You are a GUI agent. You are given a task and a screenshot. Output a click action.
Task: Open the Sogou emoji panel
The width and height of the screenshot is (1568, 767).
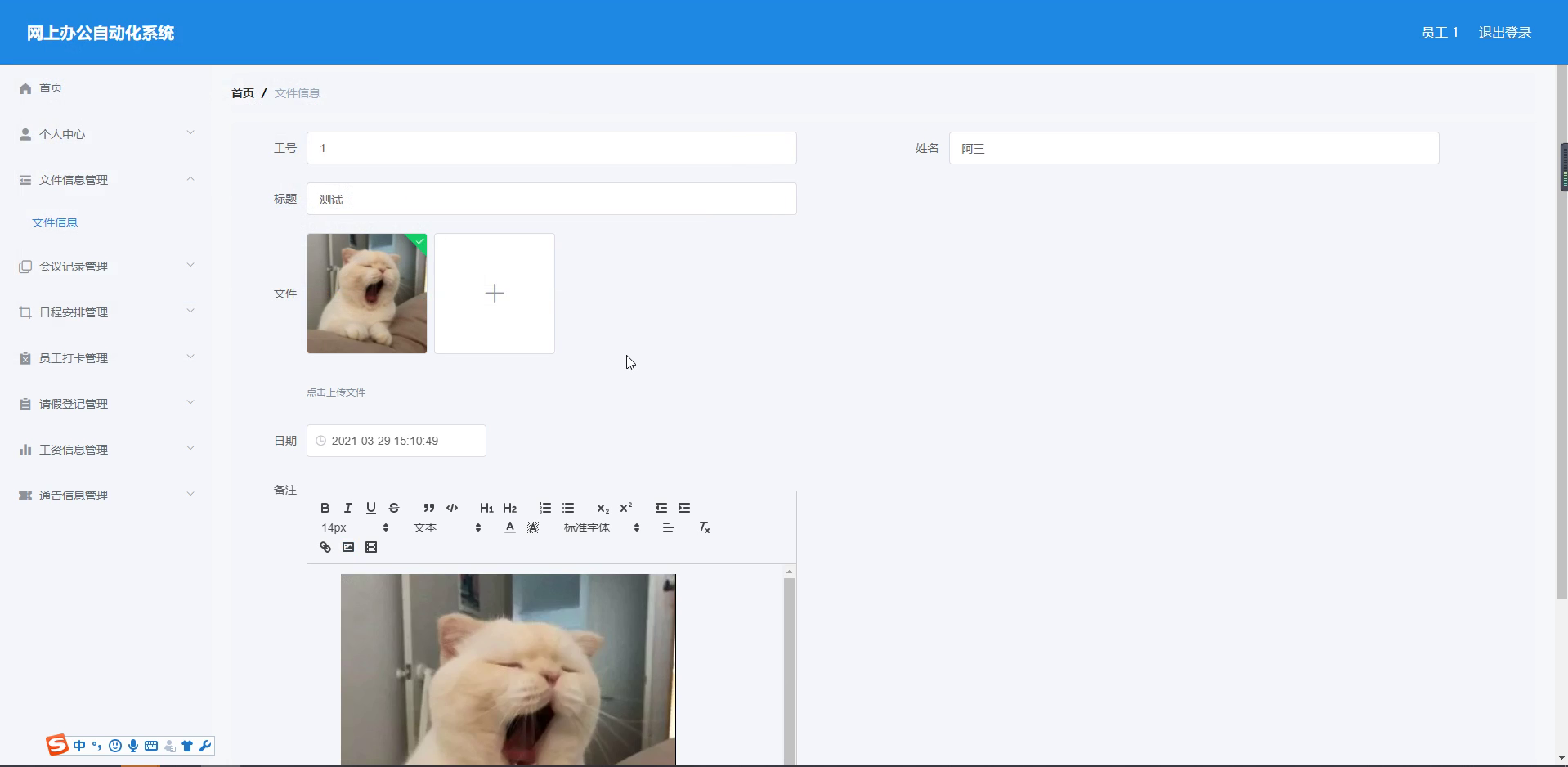[x=115, y=746]
